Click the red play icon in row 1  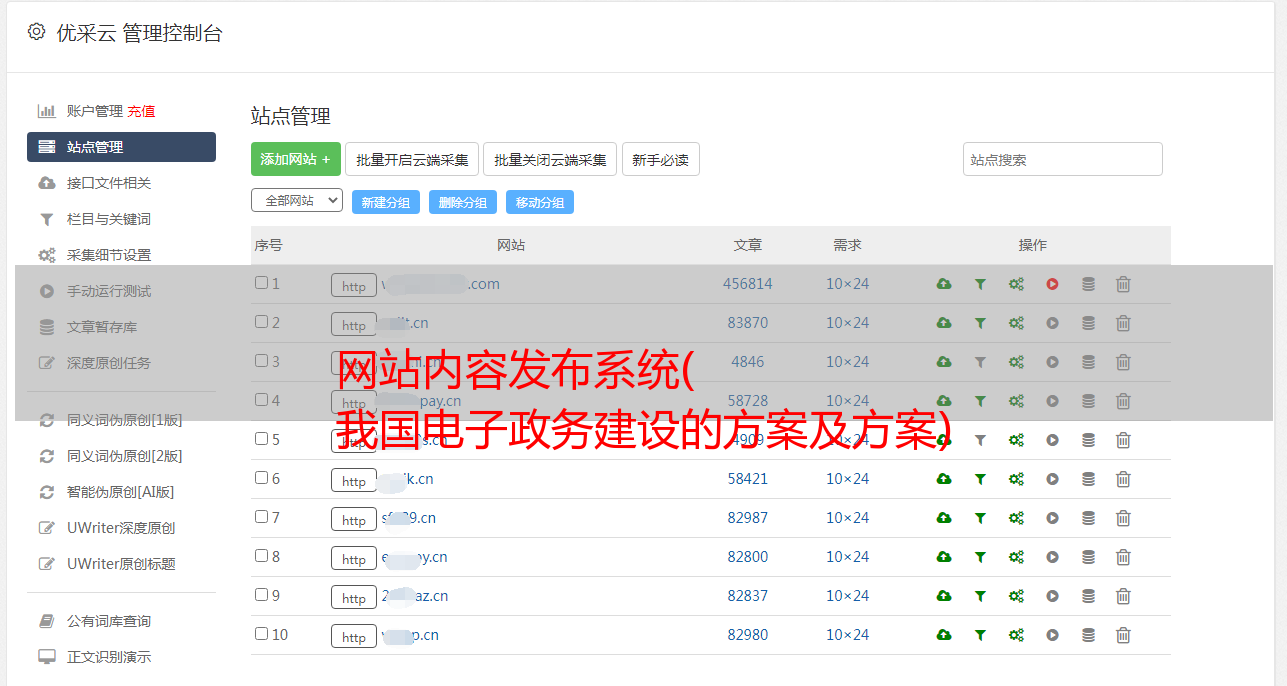pyautogui.click(x=1052, y=284)
